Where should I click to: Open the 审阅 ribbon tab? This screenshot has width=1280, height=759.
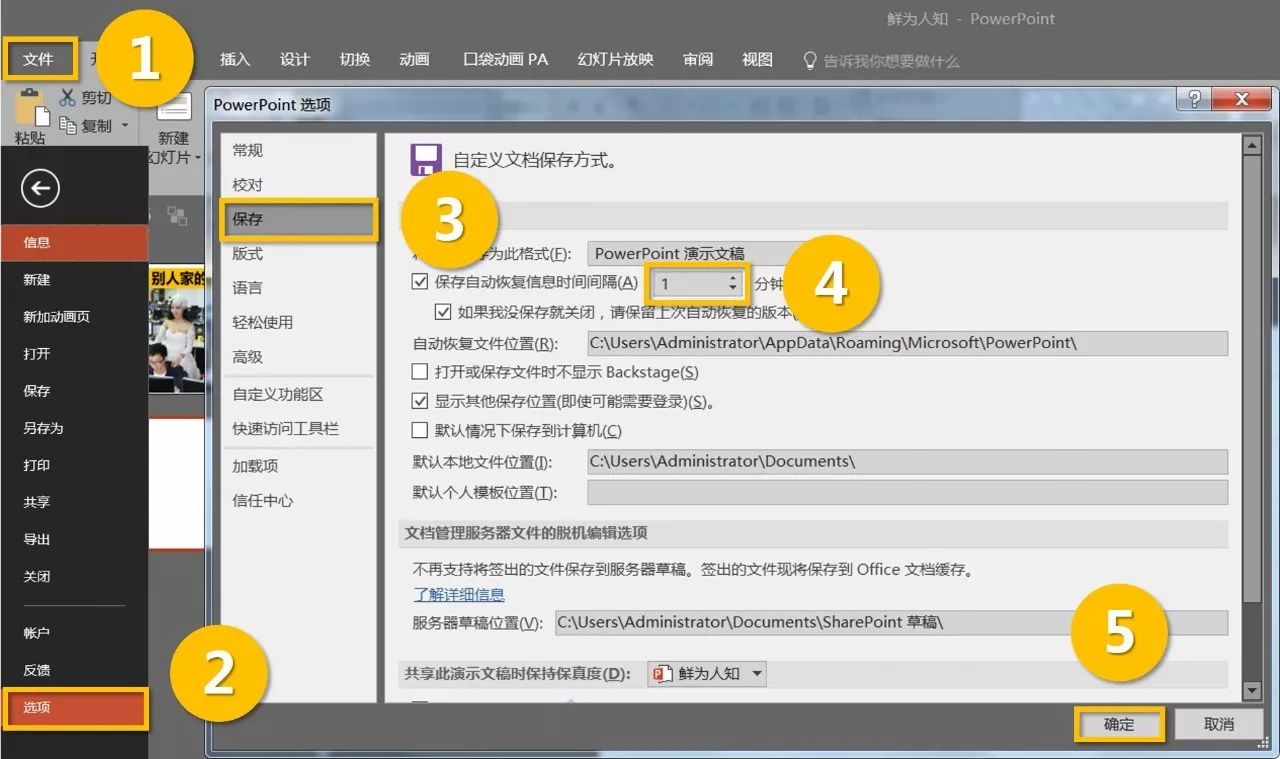click(698, 60)
